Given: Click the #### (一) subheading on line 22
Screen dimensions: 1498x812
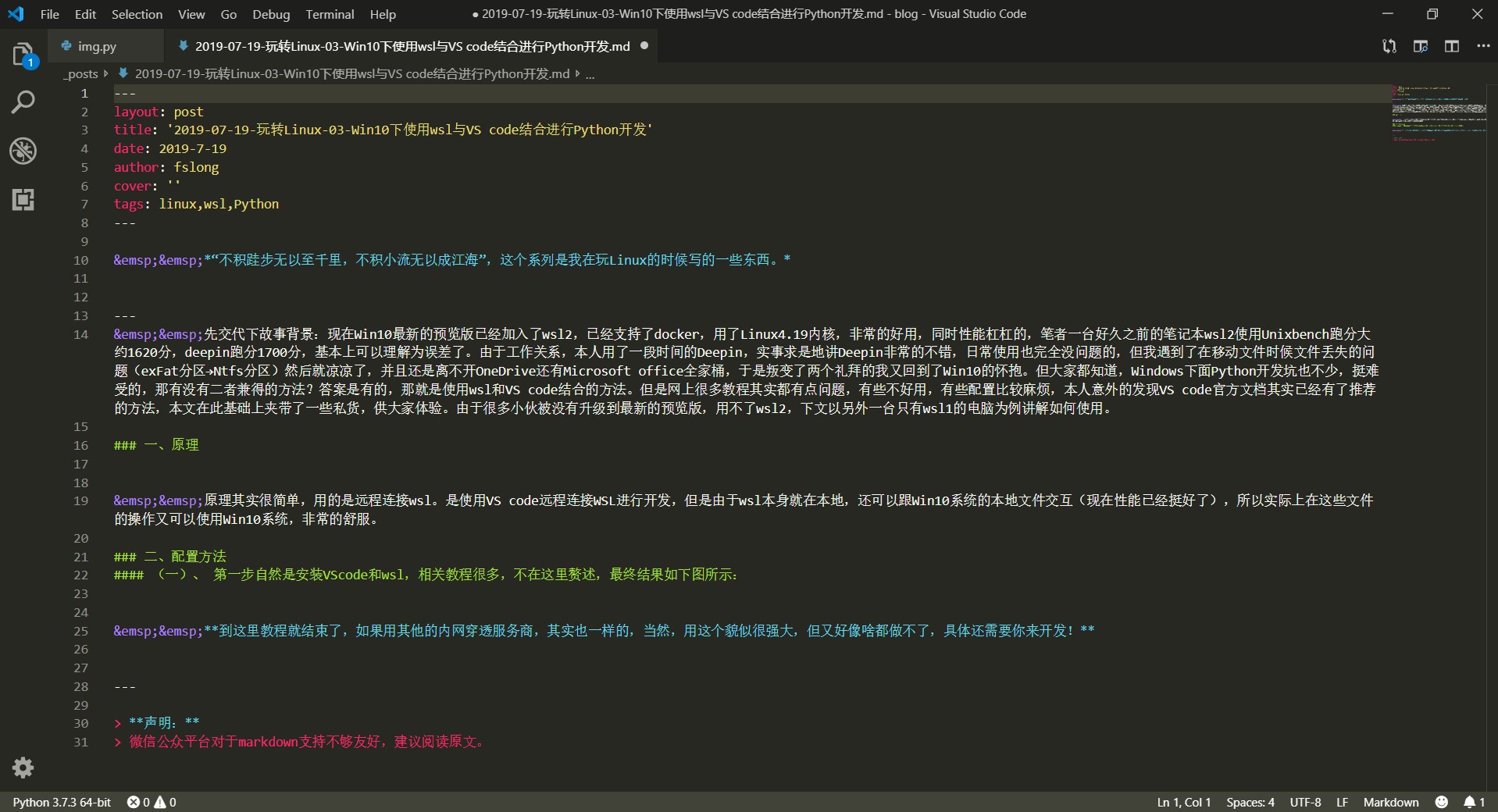Looking at the screenshot, I should tap(426, 575).
